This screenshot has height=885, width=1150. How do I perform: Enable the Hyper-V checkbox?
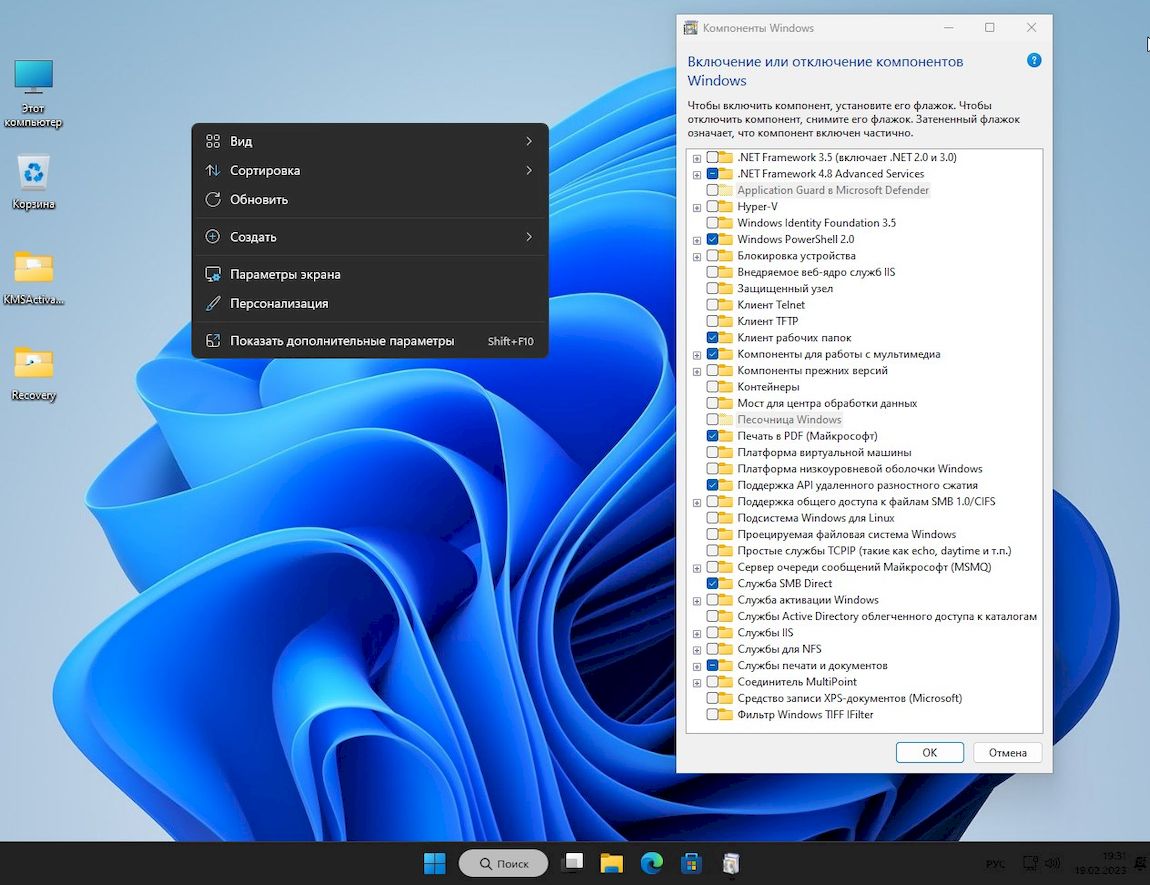point(713,207)
